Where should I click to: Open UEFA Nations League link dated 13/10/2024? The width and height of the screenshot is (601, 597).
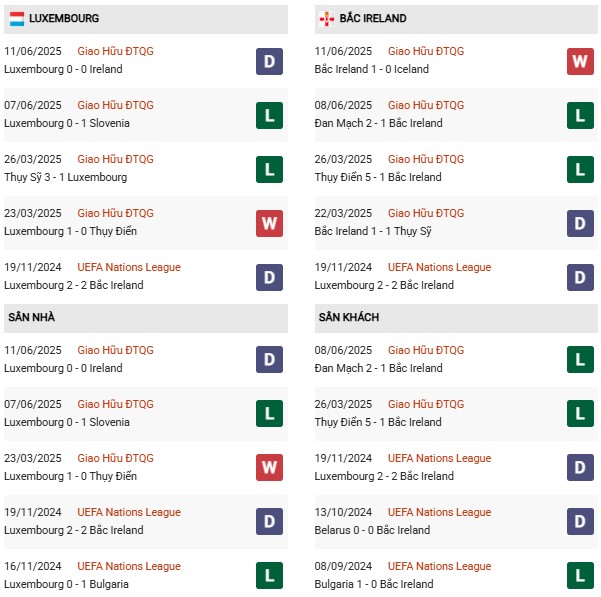(439, 513)
